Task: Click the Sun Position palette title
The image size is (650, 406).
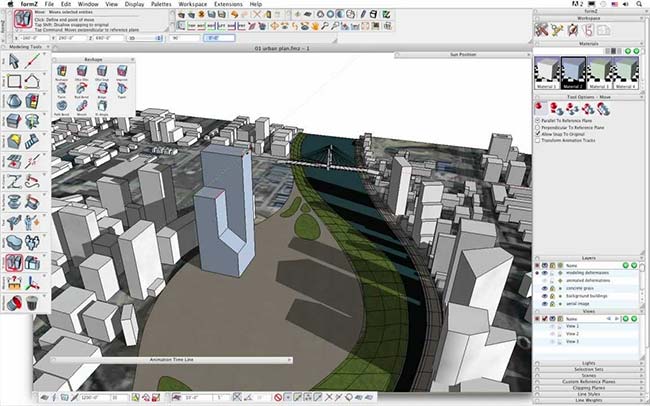Action: tap(463, 55)
